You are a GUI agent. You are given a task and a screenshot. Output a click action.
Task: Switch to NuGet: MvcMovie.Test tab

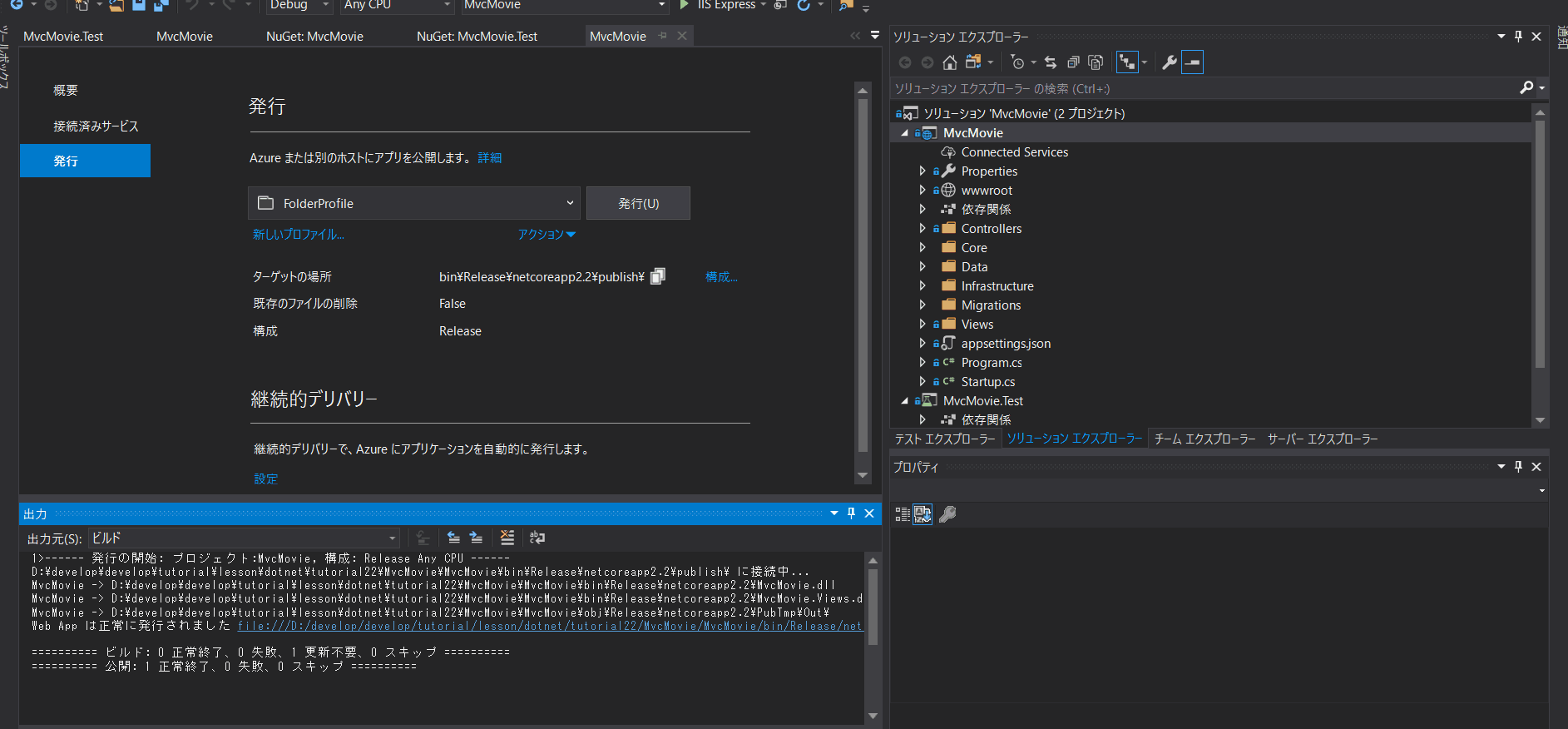pos(477,37)
